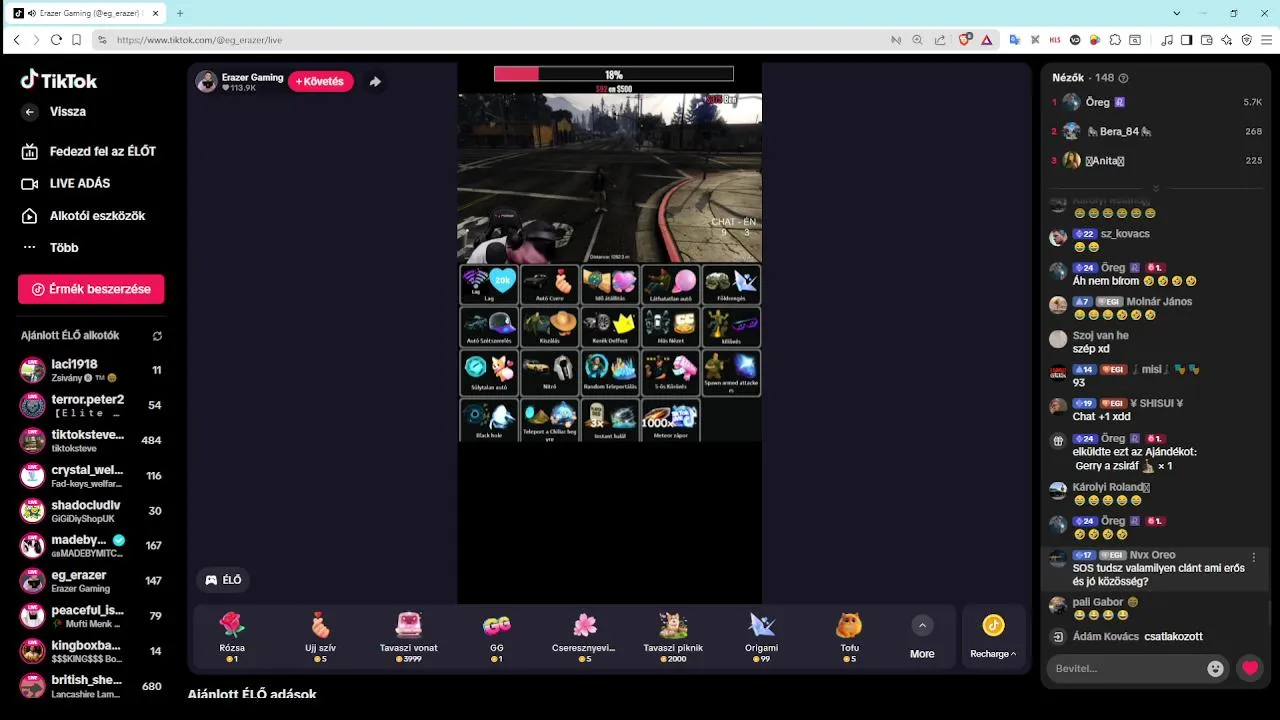Click Molnár János username in chat
This screenshot has height=720, width=1280.
pyautogui.click(x=1159, y=302)
